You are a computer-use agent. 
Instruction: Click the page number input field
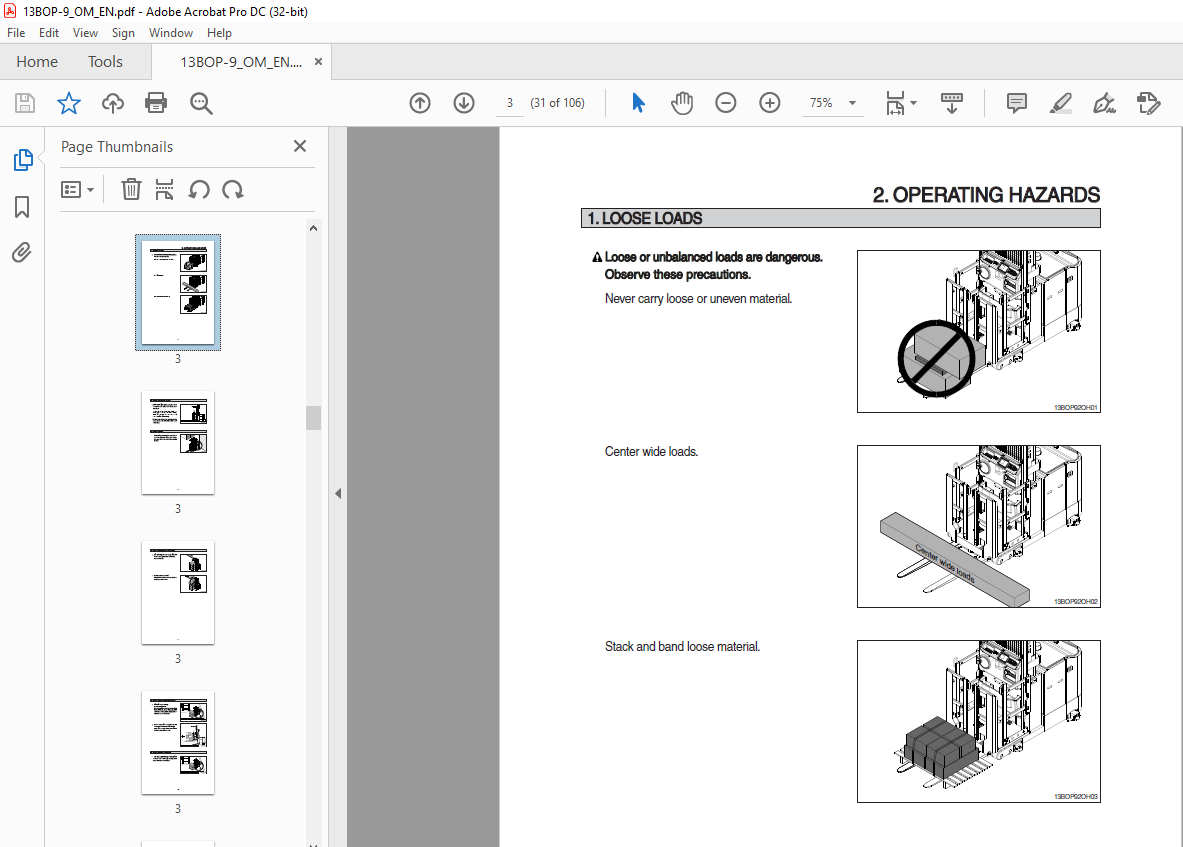point(510,103)
